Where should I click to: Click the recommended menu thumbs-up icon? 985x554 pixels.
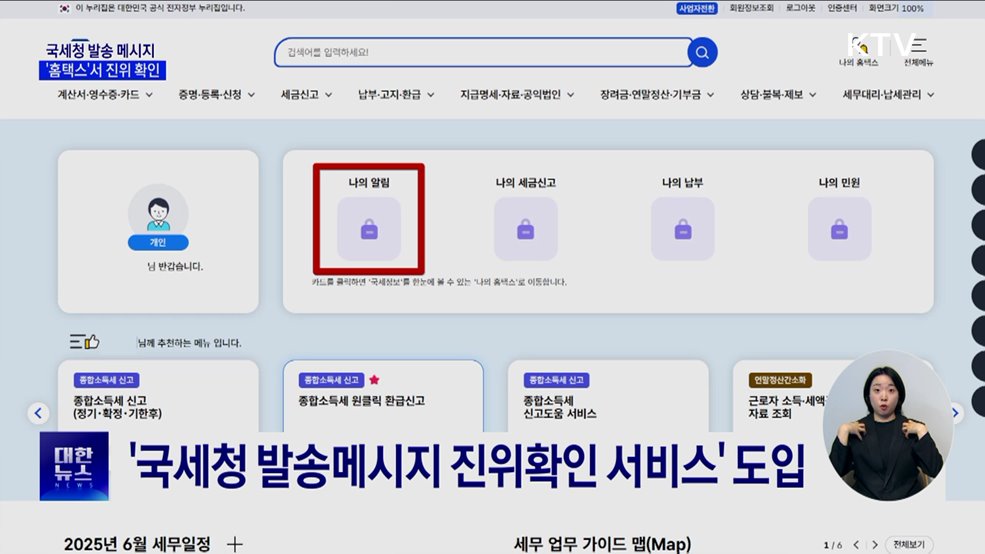85,342
